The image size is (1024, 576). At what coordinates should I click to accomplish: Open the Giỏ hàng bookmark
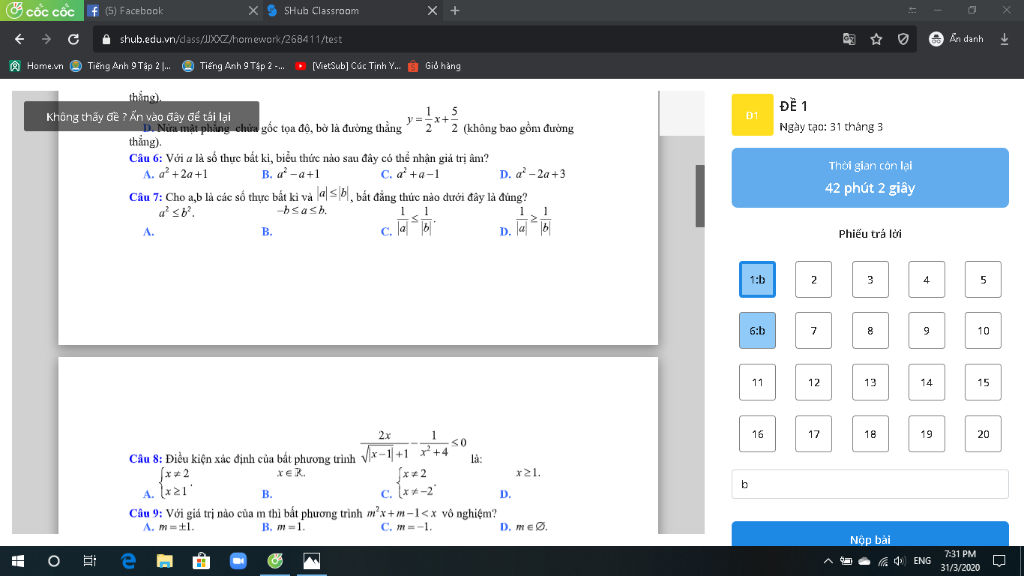(x=434, y=66)
